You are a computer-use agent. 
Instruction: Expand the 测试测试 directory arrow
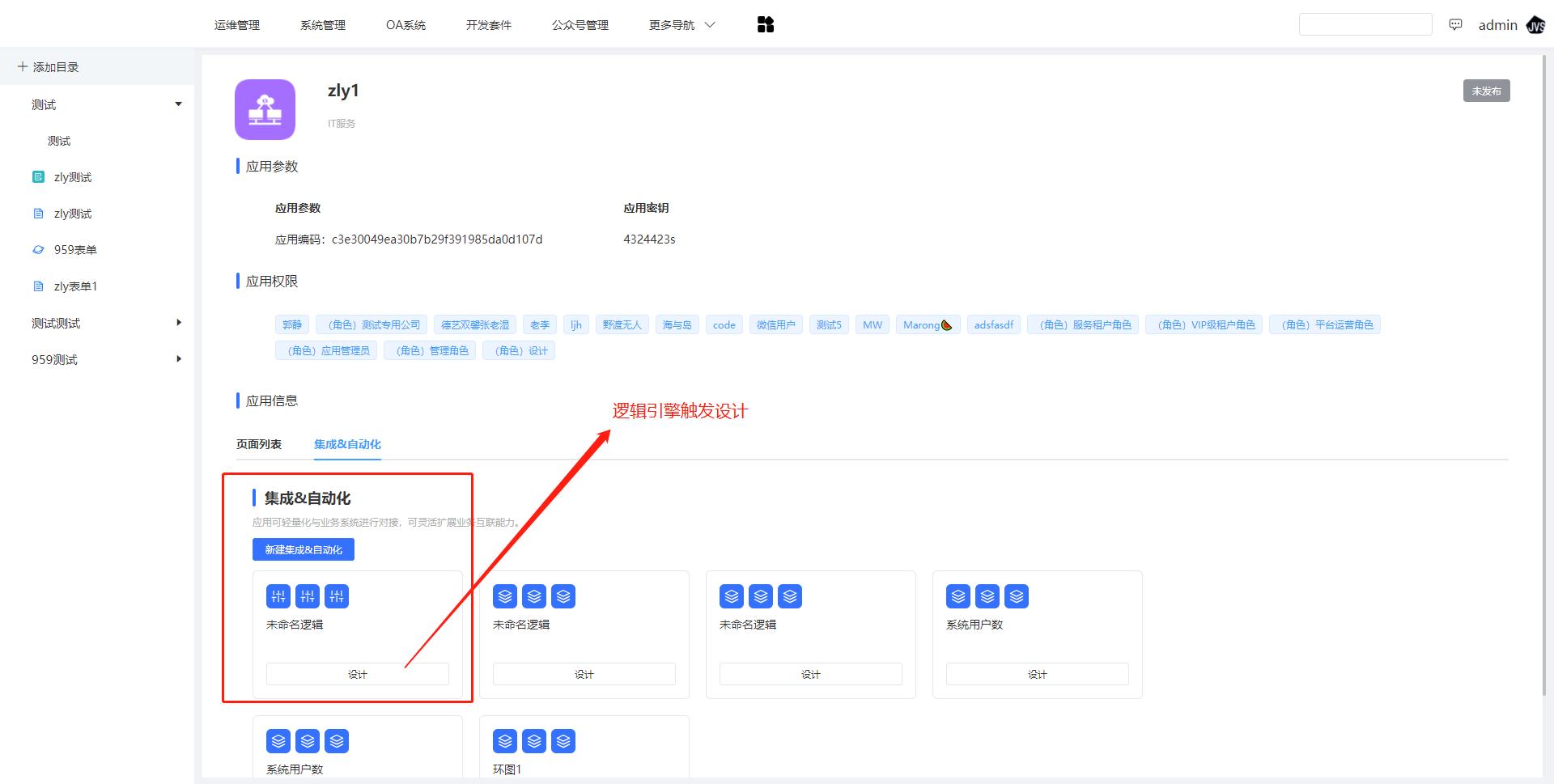point(178,322)
